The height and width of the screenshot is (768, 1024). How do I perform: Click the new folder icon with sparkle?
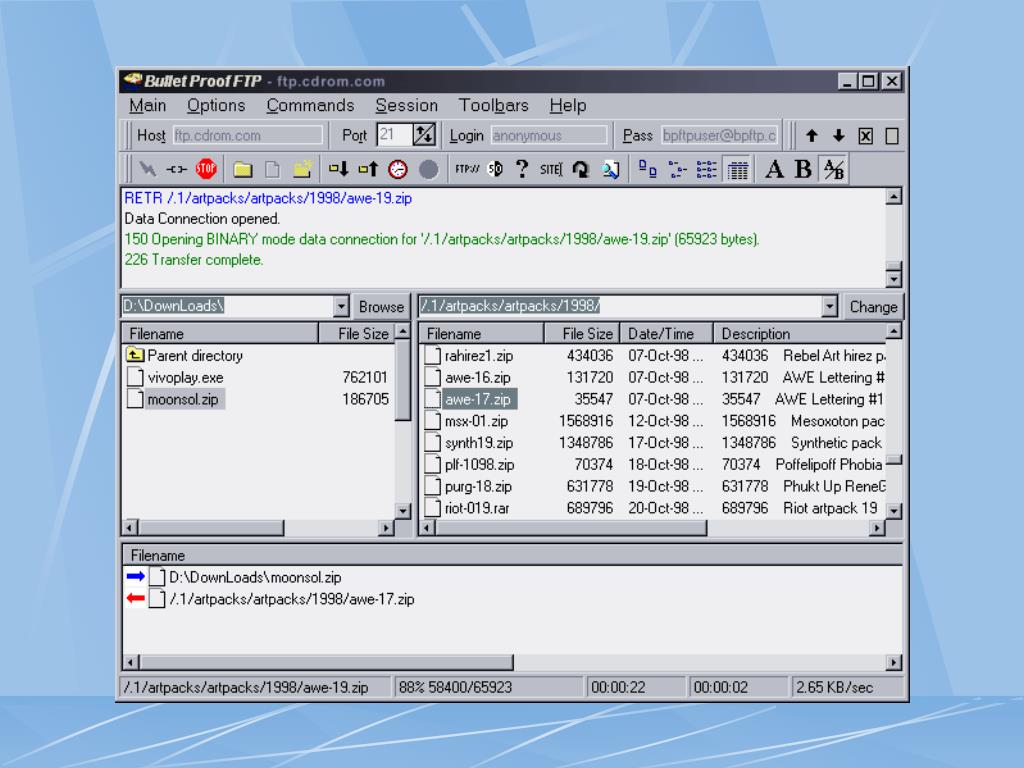[x=302, y=170]
